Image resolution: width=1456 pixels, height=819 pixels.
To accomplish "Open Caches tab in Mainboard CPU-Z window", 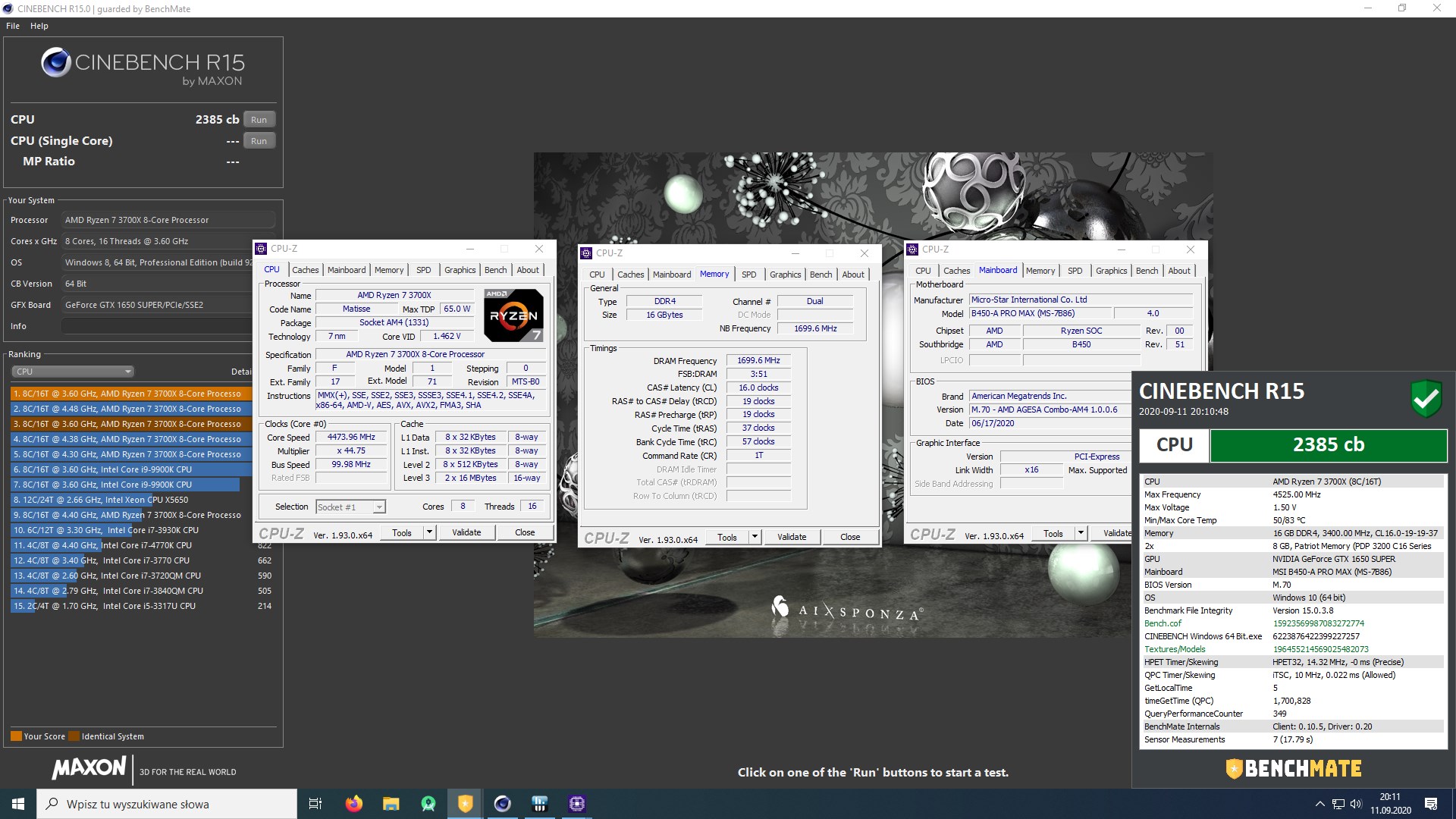I will pyautogui.click(x=957, y=271).
